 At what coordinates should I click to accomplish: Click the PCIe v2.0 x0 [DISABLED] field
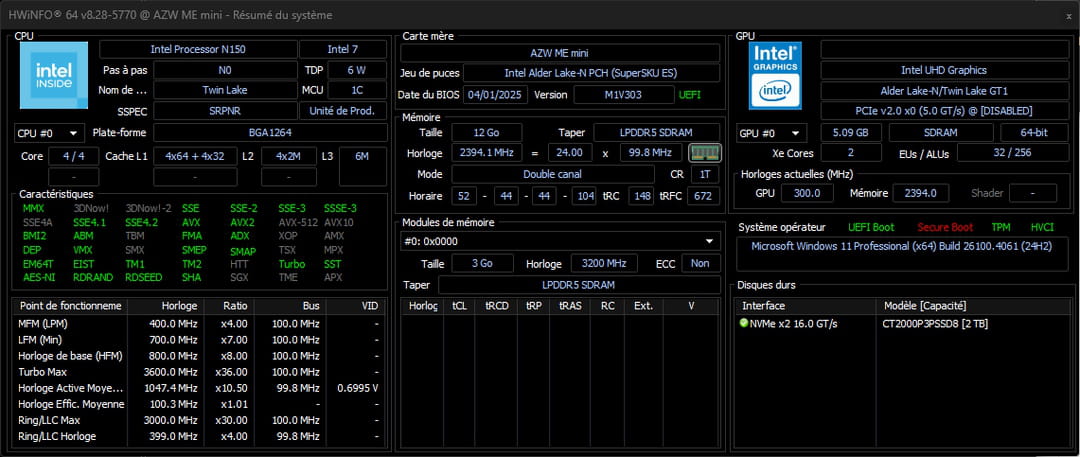pos(944,110)
